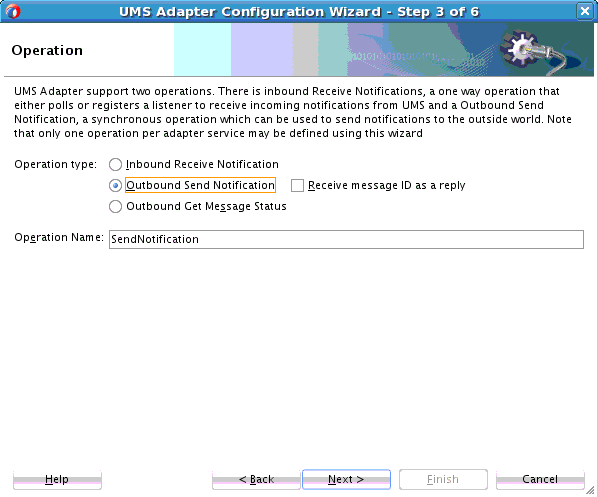This screenshot has width=598, height=497.
Task: Click the "Operation Name:" label
Action: (59, 237)
